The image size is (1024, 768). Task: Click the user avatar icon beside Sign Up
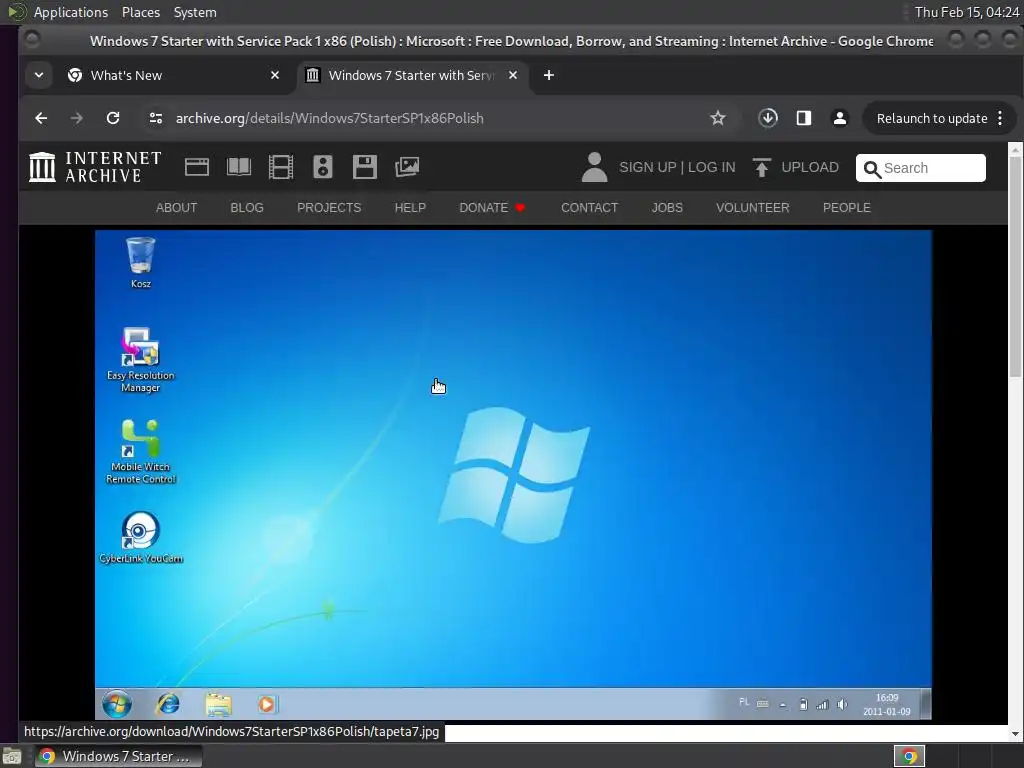pos(594,167)
